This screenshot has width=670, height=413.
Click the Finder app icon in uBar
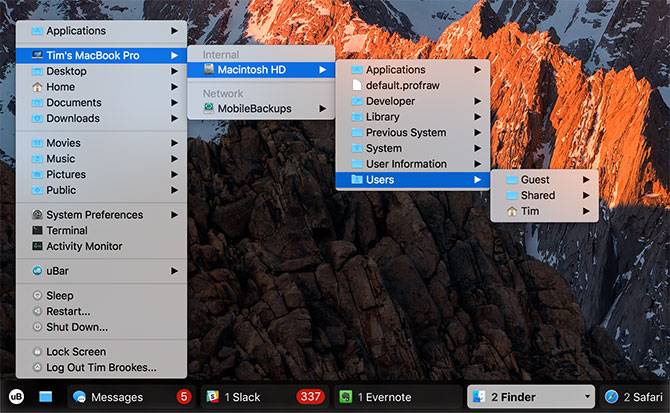[479, 397]
